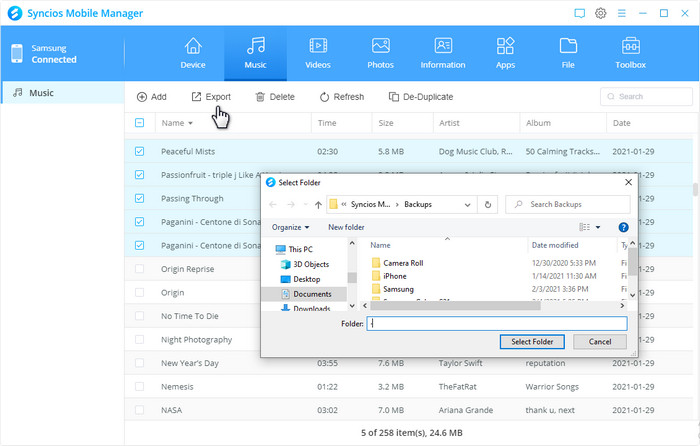
Task: Uncheck the Passionfruit song checkbox
Action: pyautogui.click(x=139, y=175)
